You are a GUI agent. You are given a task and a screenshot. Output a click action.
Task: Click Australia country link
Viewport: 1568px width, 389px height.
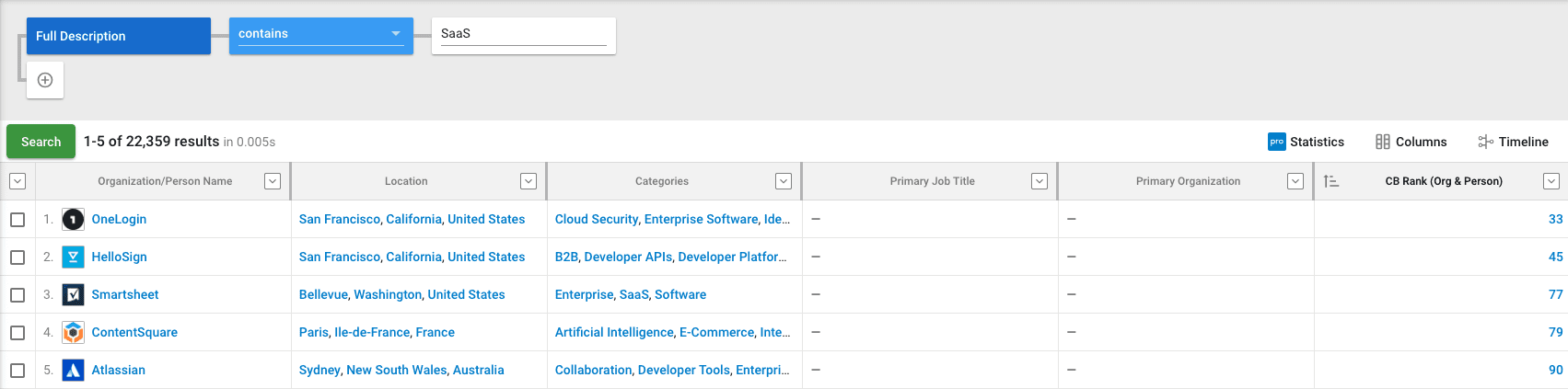[479, 370]
